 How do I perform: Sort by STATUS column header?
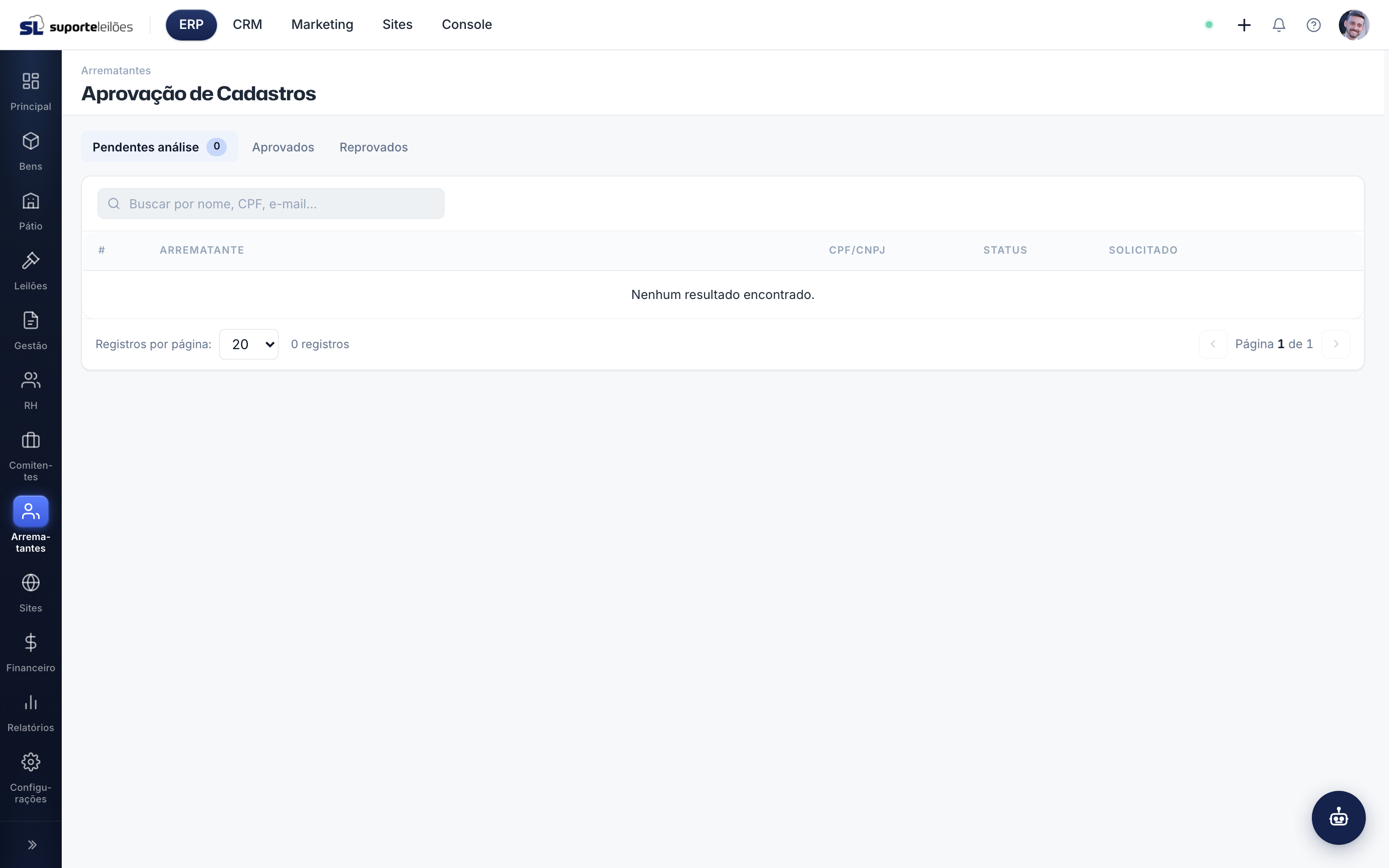1005,250
